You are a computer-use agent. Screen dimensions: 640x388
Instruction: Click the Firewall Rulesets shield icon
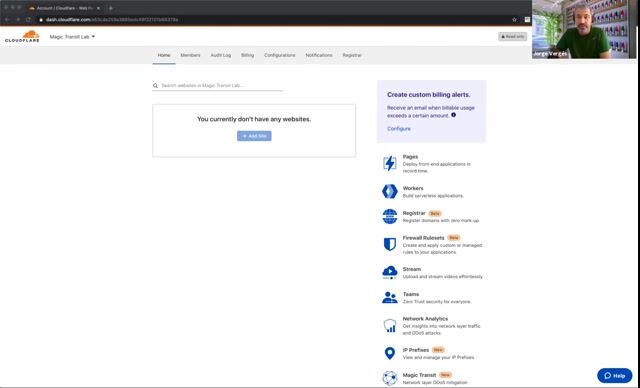pos(390,244)
